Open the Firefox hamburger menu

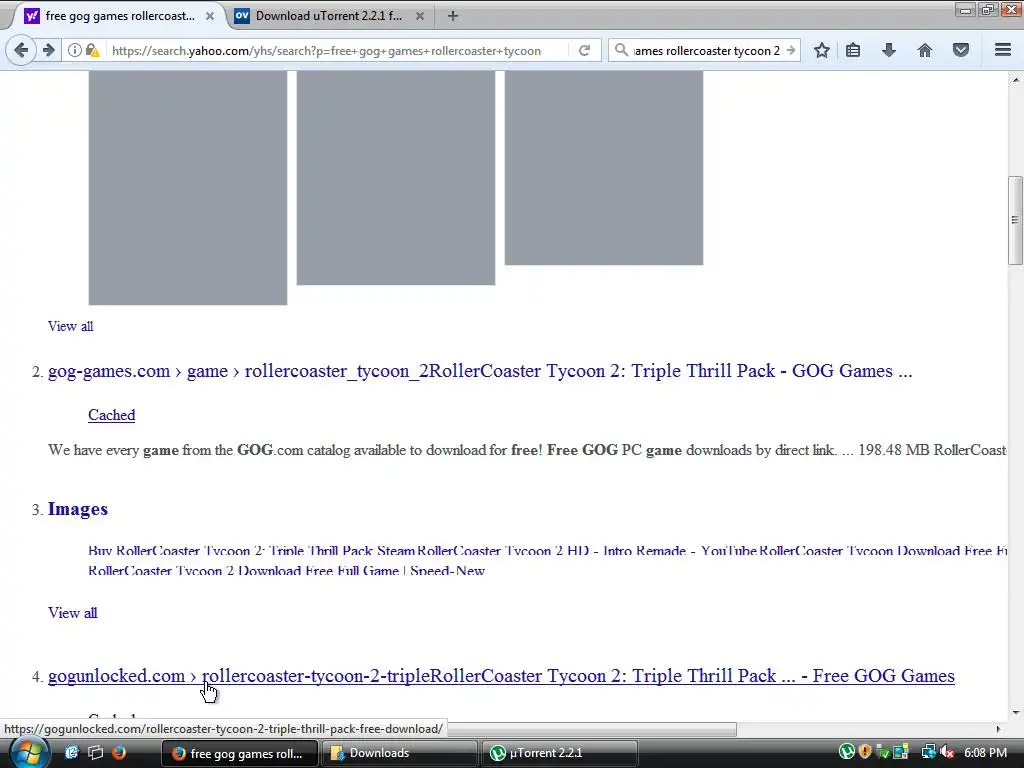(x=1003, y=50)
